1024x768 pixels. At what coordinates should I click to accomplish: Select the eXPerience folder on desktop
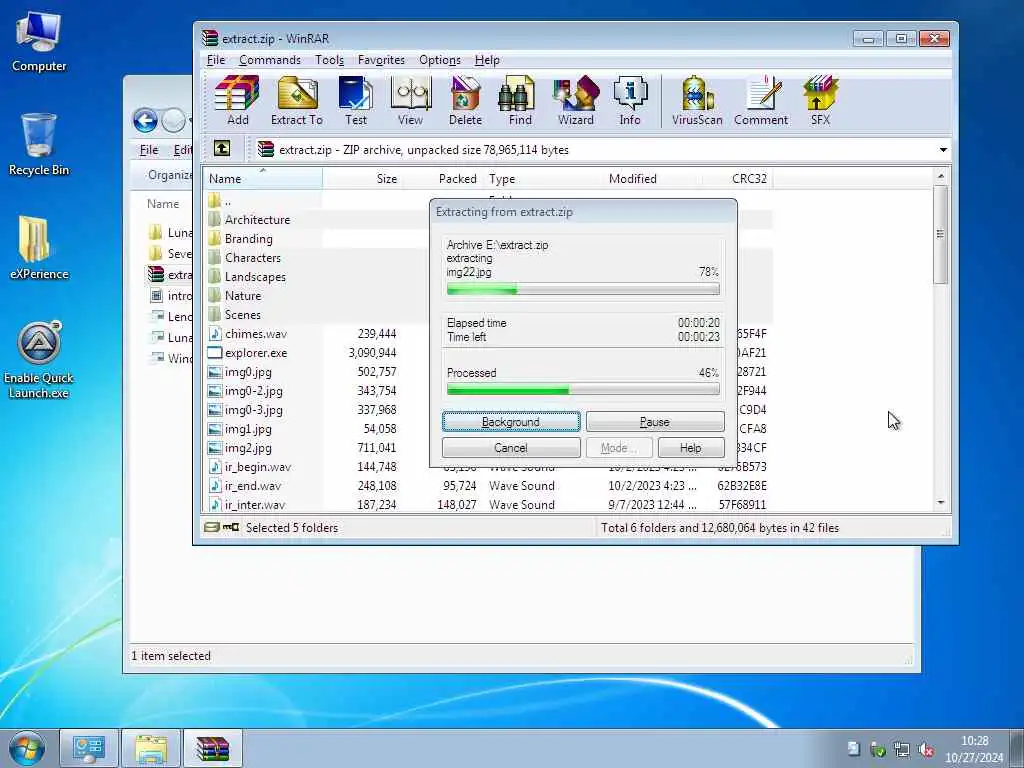(39, 248)
